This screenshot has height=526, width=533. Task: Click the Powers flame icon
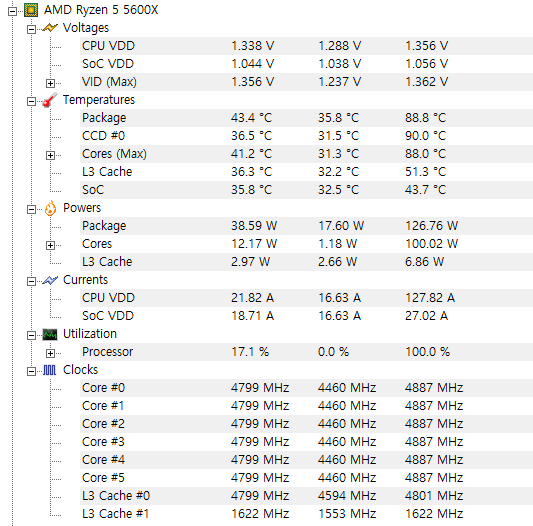point(50,208)
